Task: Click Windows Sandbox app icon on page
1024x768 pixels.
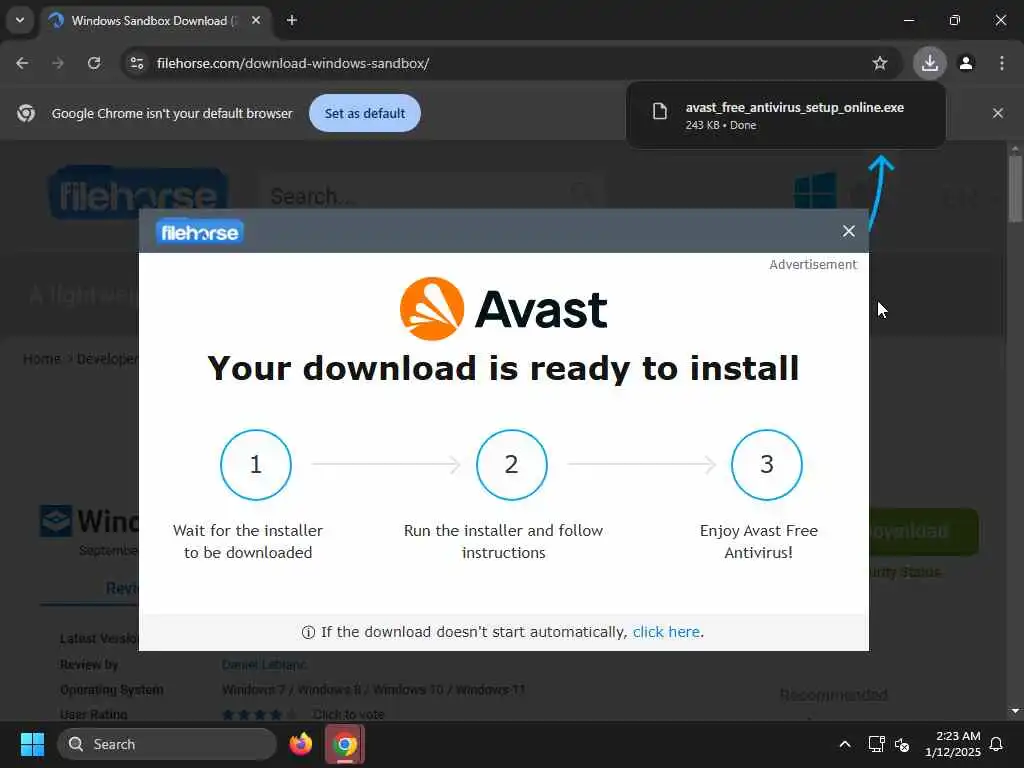Action: pos(56,520)
